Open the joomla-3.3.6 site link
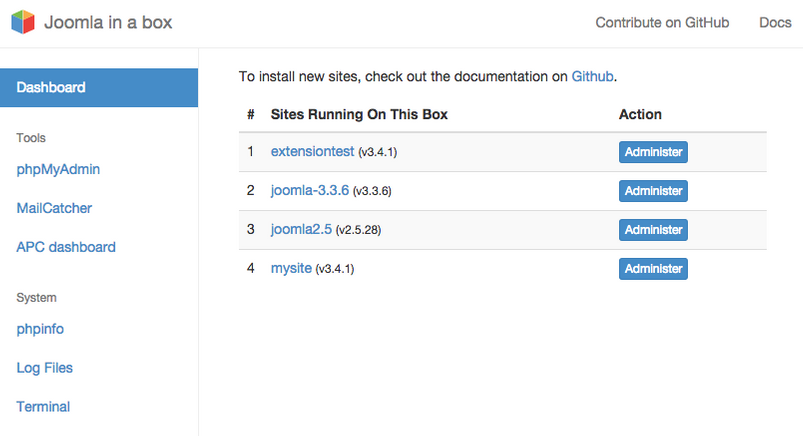The width and height of the screenshot is (803, 436). 310,190
